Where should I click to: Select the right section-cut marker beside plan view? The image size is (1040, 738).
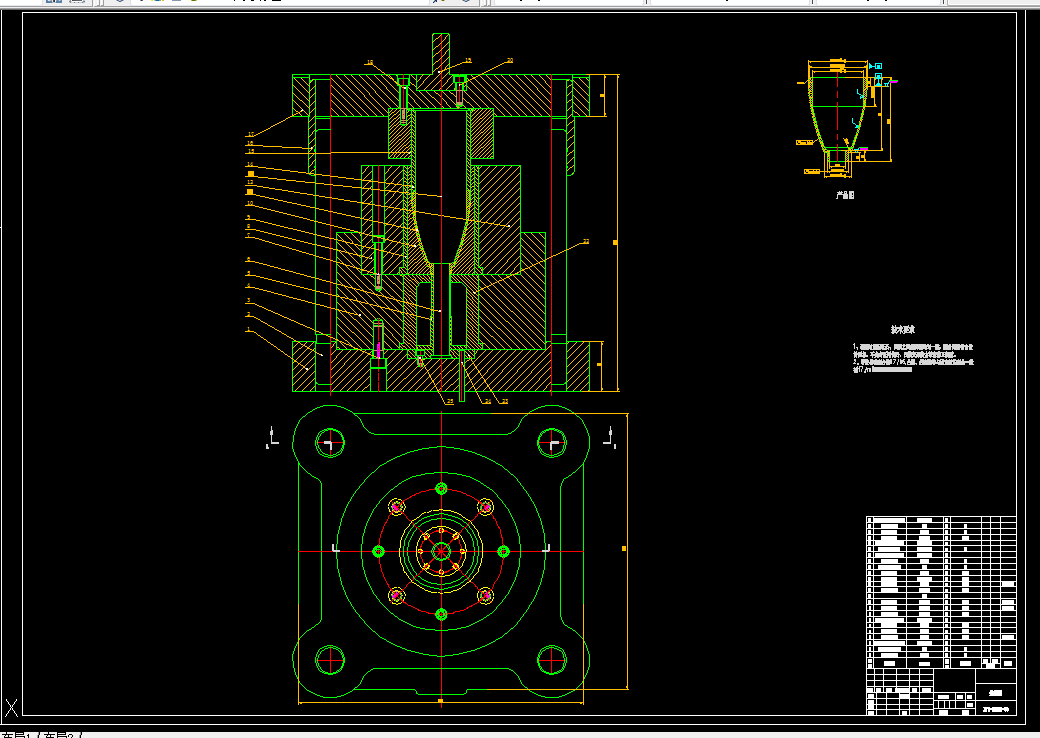[610, 438]
